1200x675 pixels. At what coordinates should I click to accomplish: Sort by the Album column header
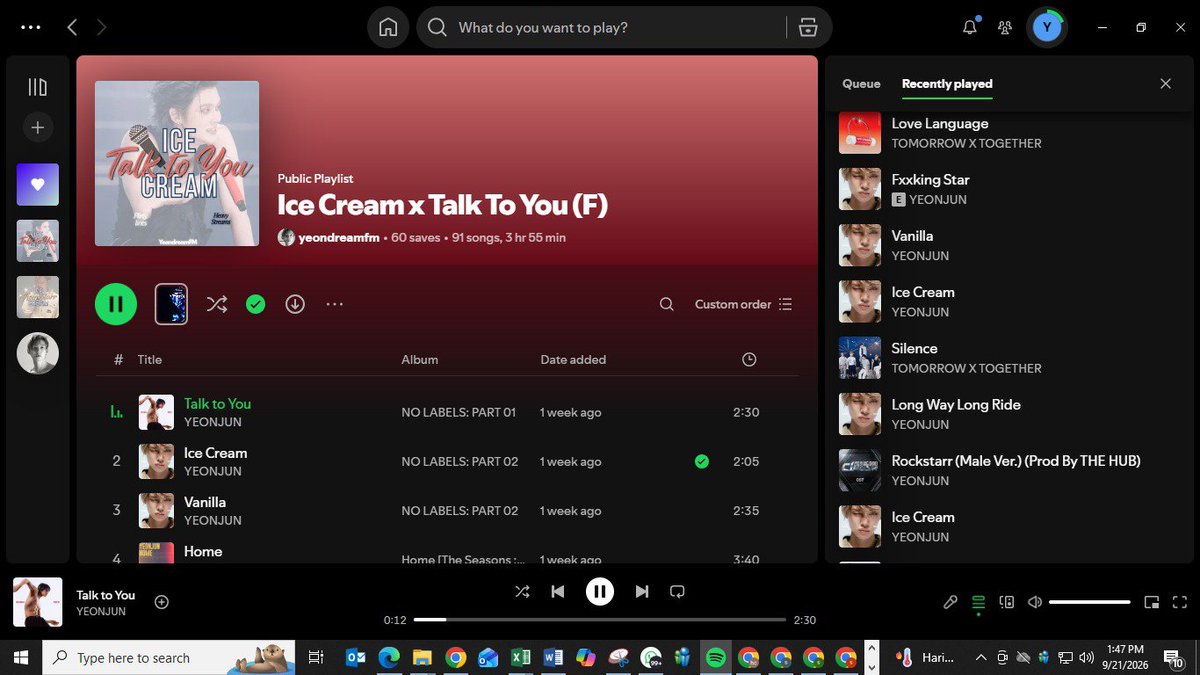pyautogui.click(x=420, y=359)
